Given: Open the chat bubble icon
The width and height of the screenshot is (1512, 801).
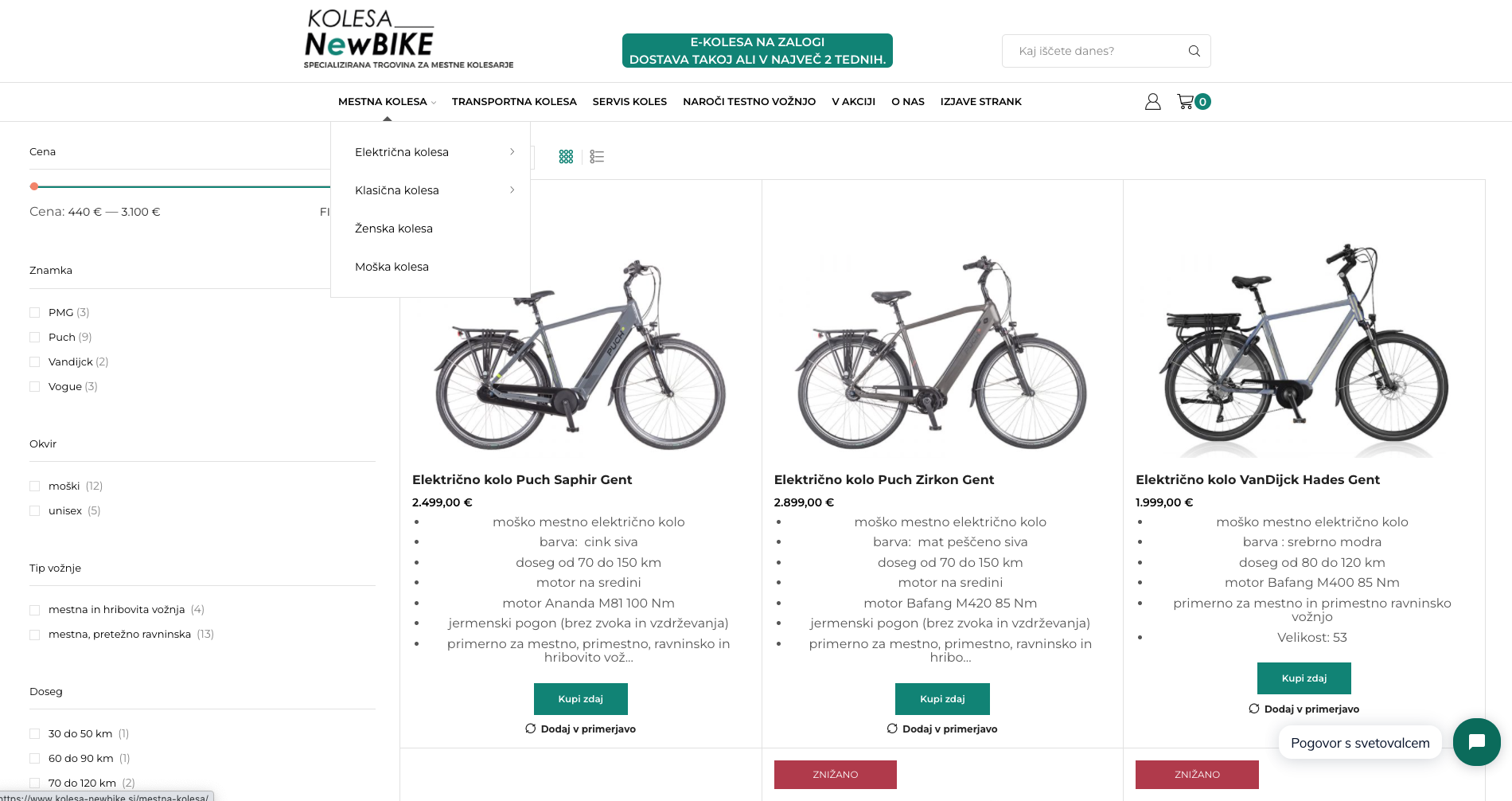Looking at the screenshot, I should pyautogui.click(x=1476, y=742).
